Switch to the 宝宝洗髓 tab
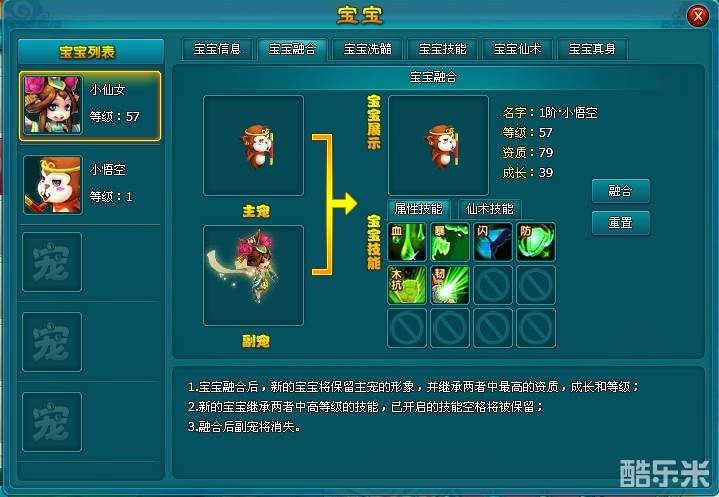 pyautogui.click(x=367, y=49)
